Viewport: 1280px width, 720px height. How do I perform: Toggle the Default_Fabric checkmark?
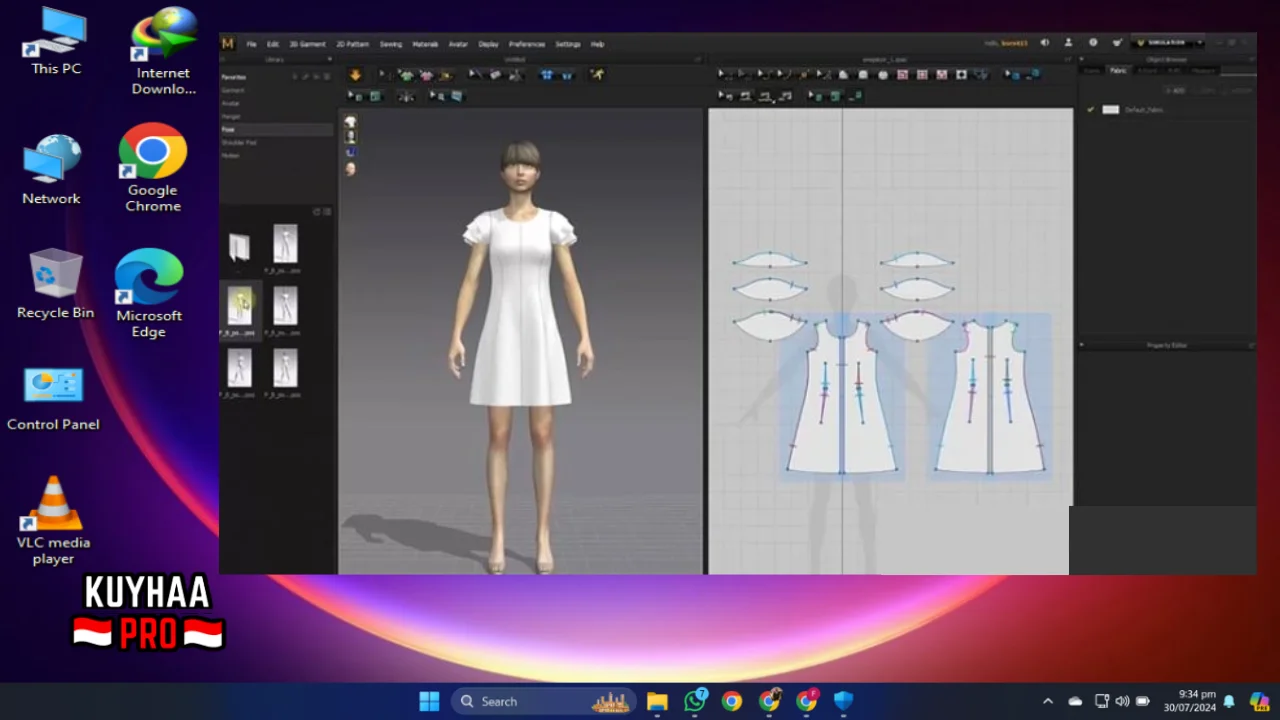tap(1091, 110)
